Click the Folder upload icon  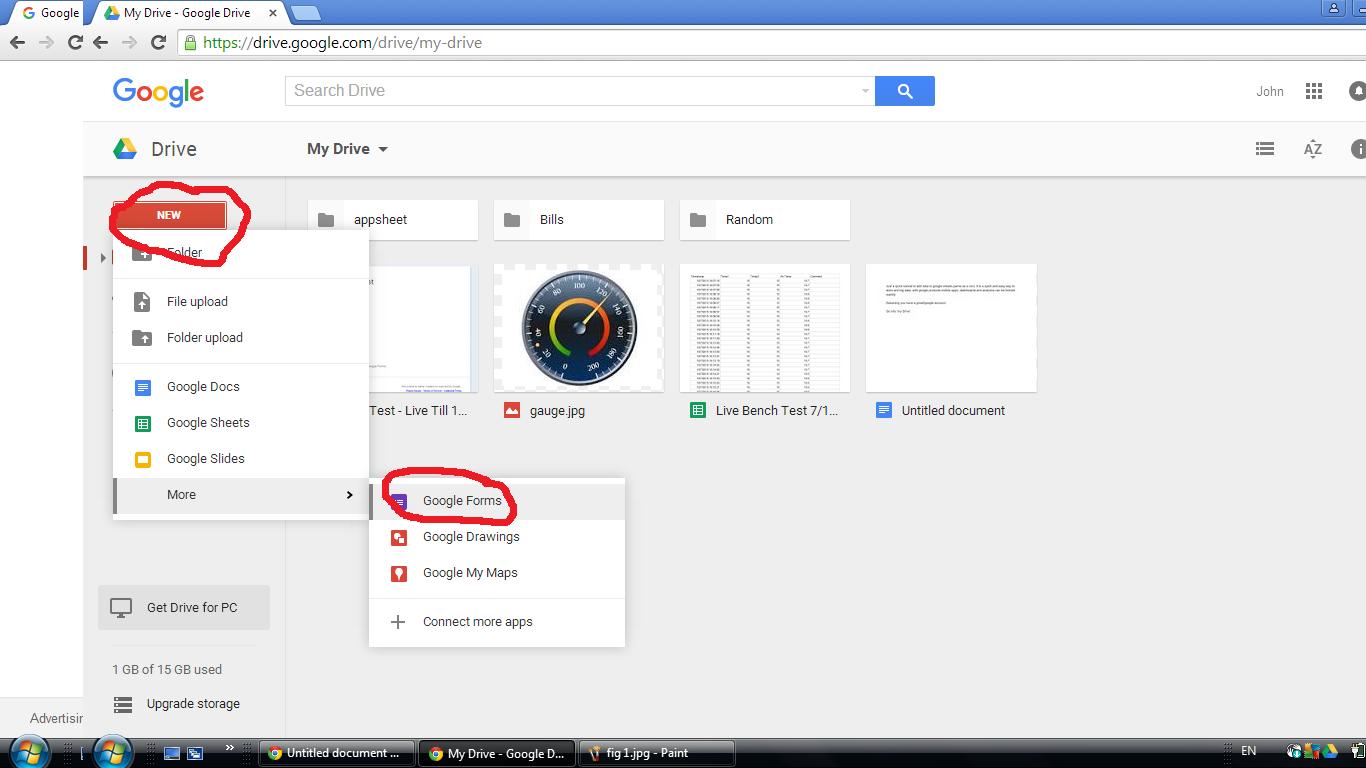pos(142,338)
